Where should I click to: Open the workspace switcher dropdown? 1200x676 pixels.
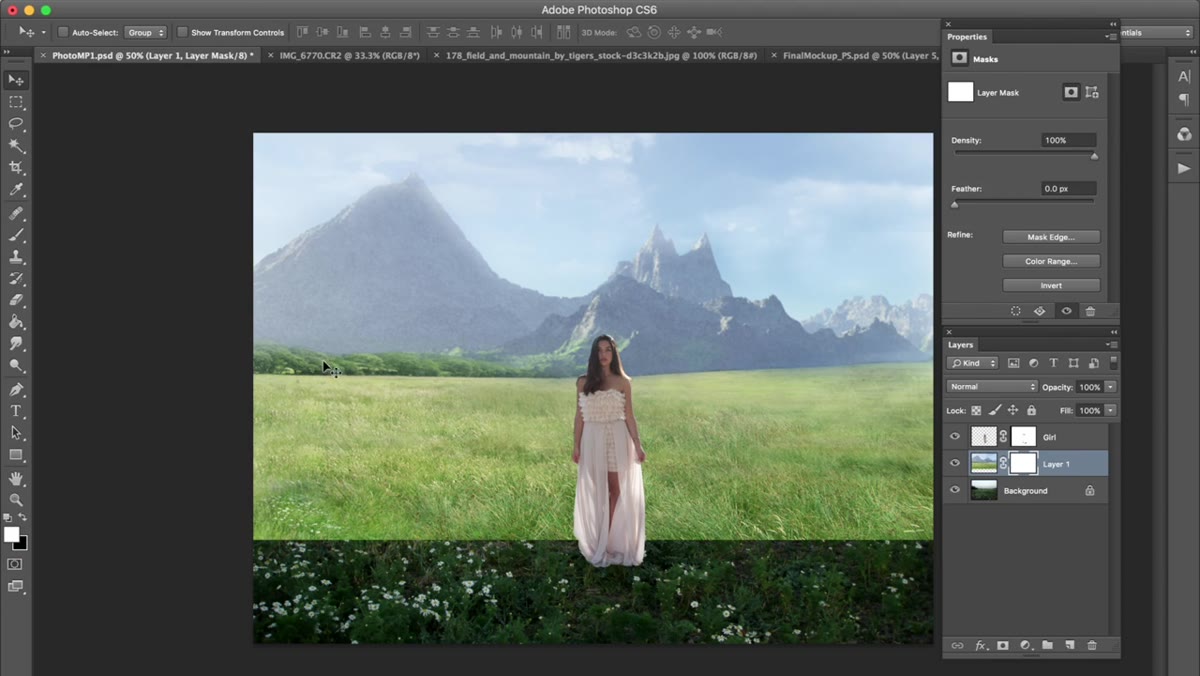click(1158, 32)
